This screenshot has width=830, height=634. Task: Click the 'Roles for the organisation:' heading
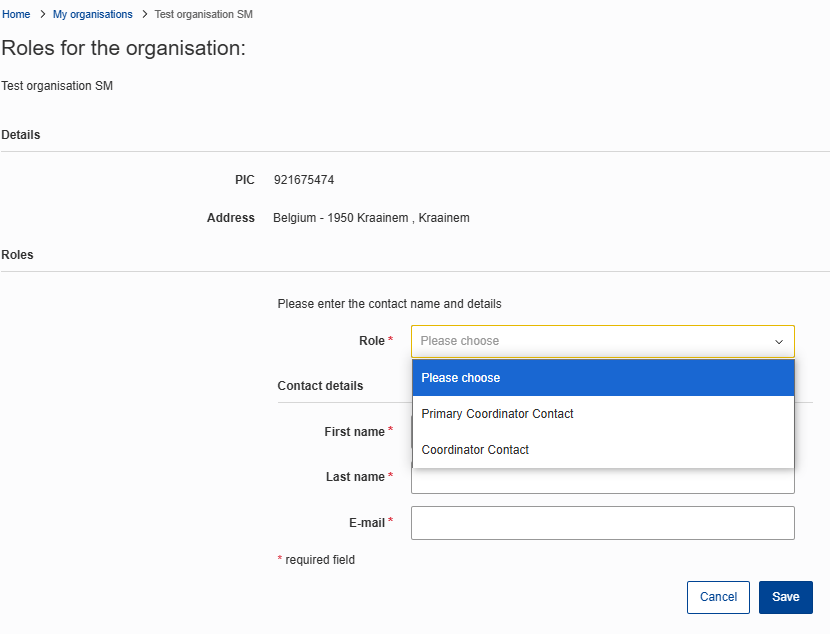pyautogui.click(x=123, y=48)
